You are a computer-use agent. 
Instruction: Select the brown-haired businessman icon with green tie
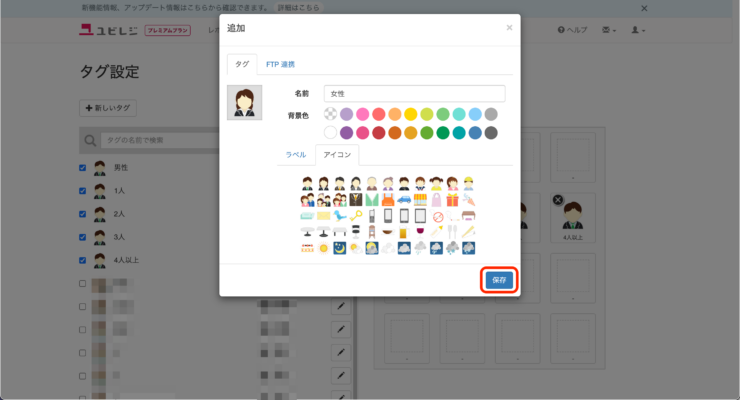[307, 183]
